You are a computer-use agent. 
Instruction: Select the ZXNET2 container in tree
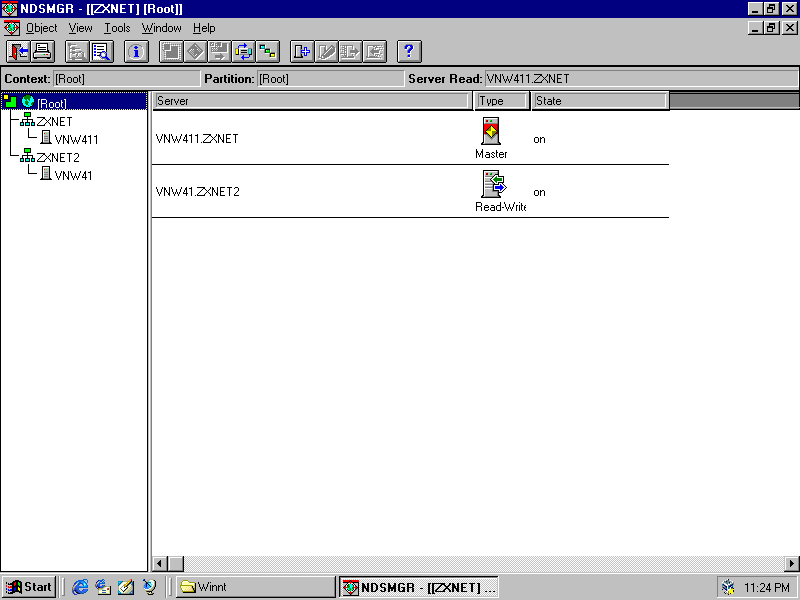pyautogui.click(x=58, y=157)
